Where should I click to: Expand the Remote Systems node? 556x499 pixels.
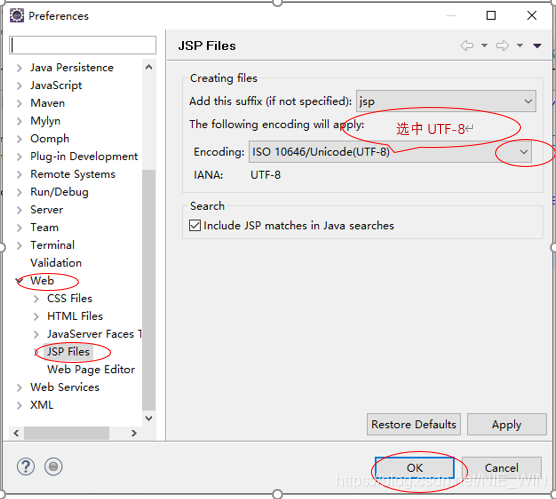(20, 174)
